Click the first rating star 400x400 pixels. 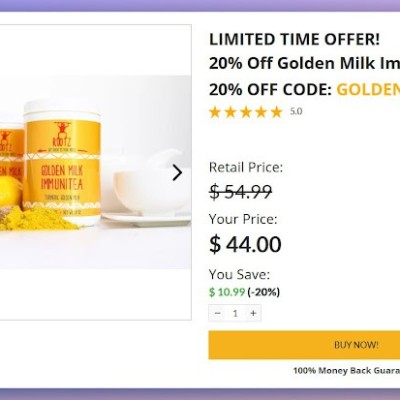[215, 112]
